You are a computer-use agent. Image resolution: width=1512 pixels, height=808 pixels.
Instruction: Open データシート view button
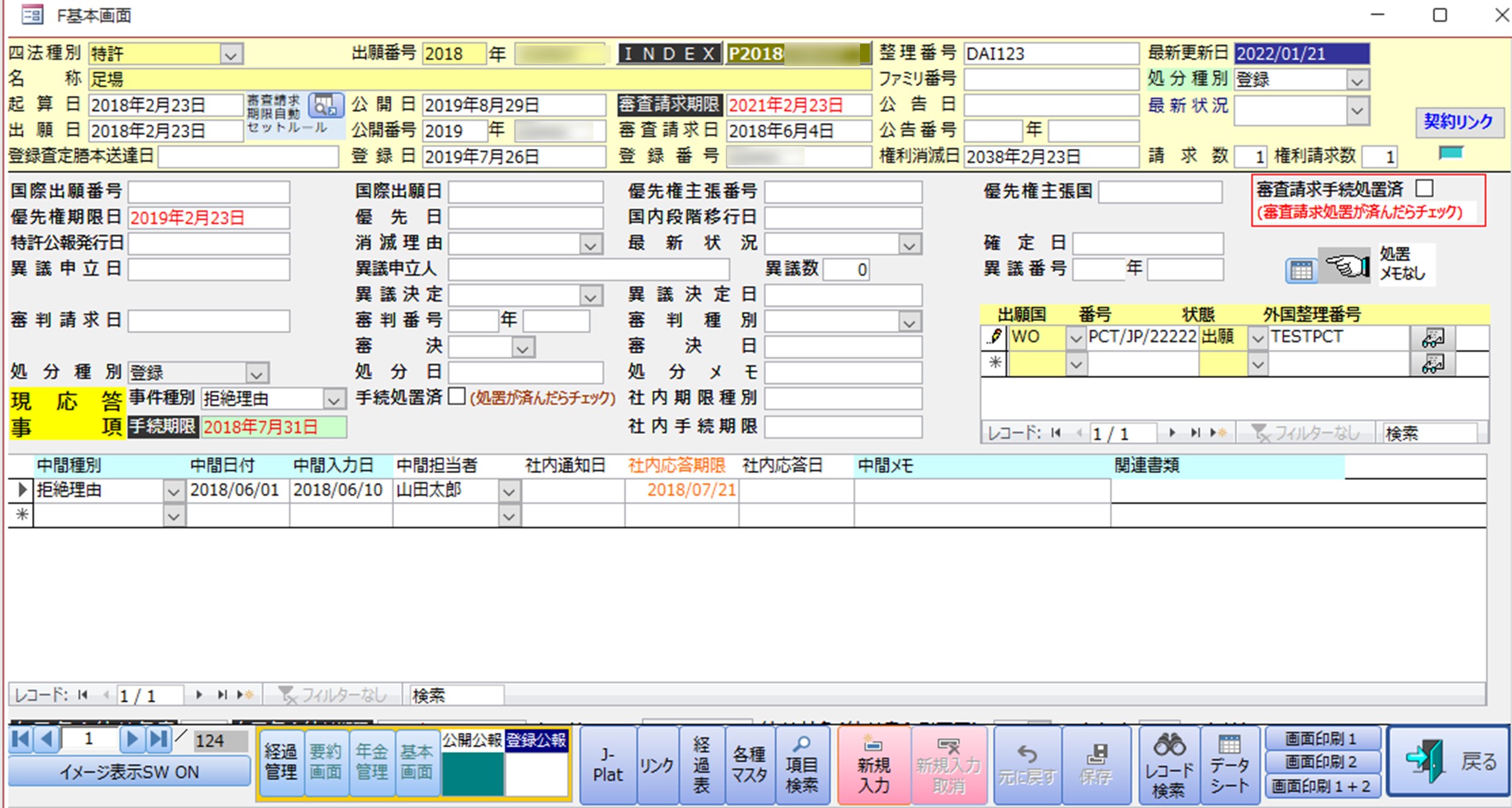coord(1230,766)
